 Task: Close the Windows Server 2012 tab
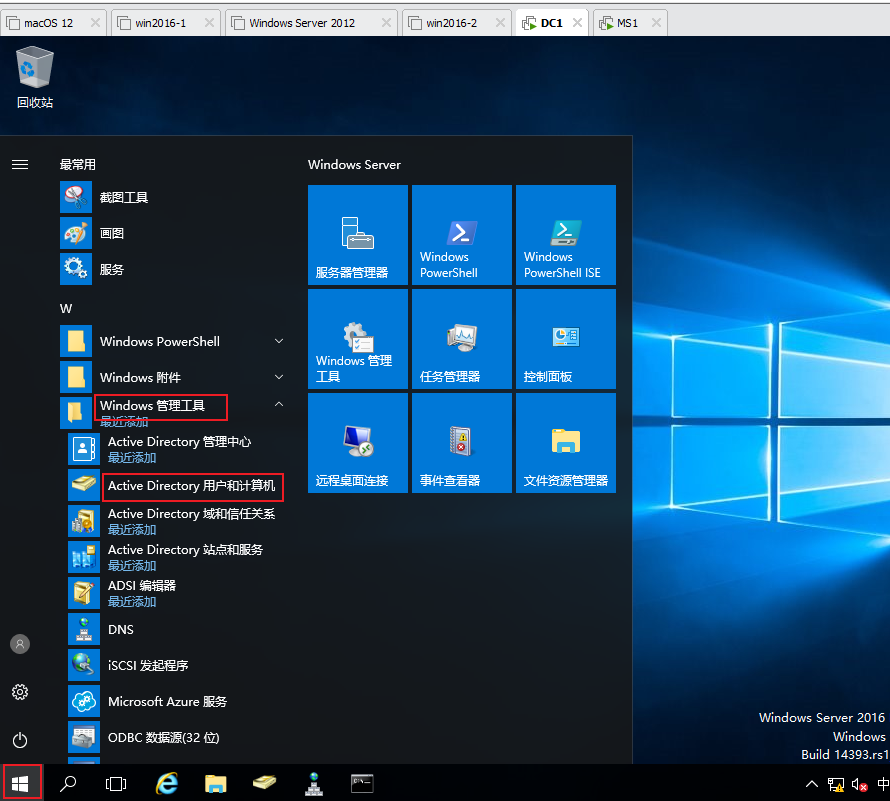coord(386,23)
